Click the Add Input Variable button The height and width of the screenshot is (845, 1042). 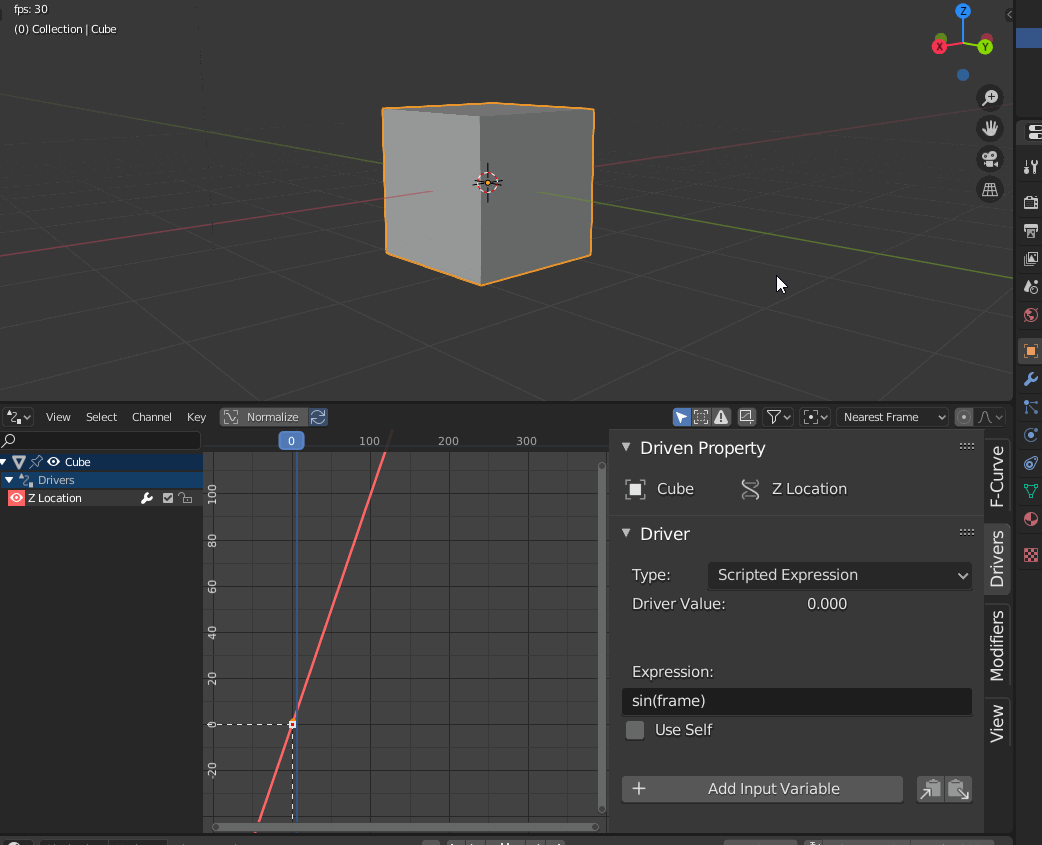click(x=762, y=789)
